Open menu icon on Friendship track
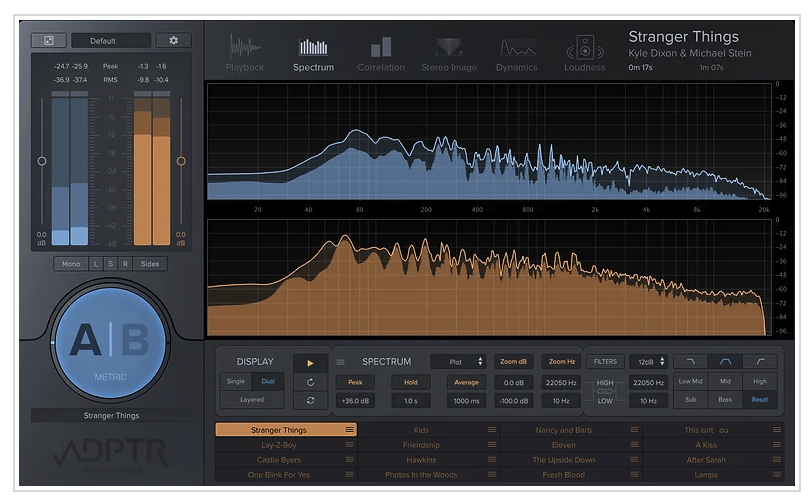Image resolution: width=810 pixels, height=500 pixels. 492,445
